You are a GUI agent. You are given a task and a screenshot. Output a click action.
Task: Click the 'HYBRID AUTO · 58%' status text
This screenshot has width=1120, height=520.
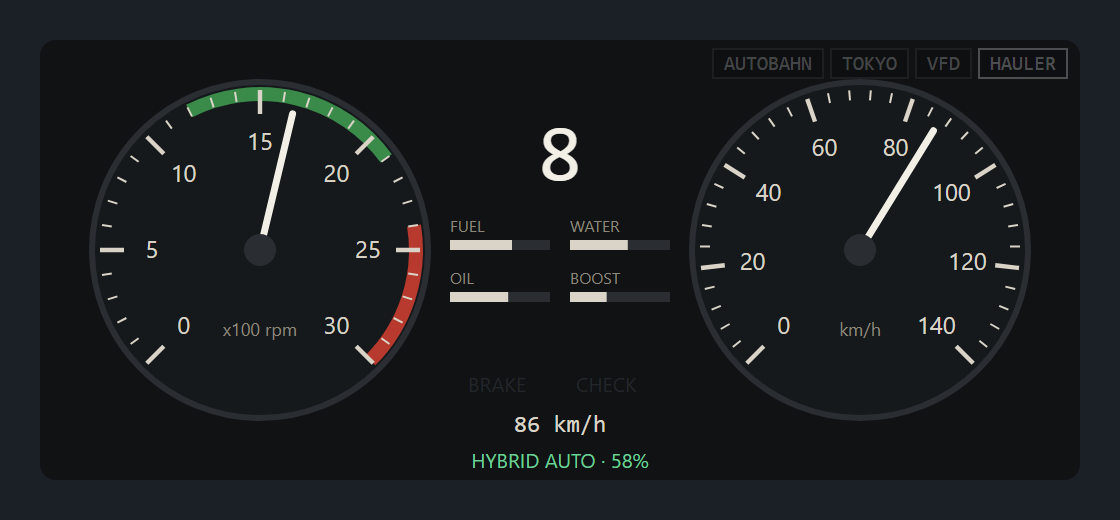560,461
